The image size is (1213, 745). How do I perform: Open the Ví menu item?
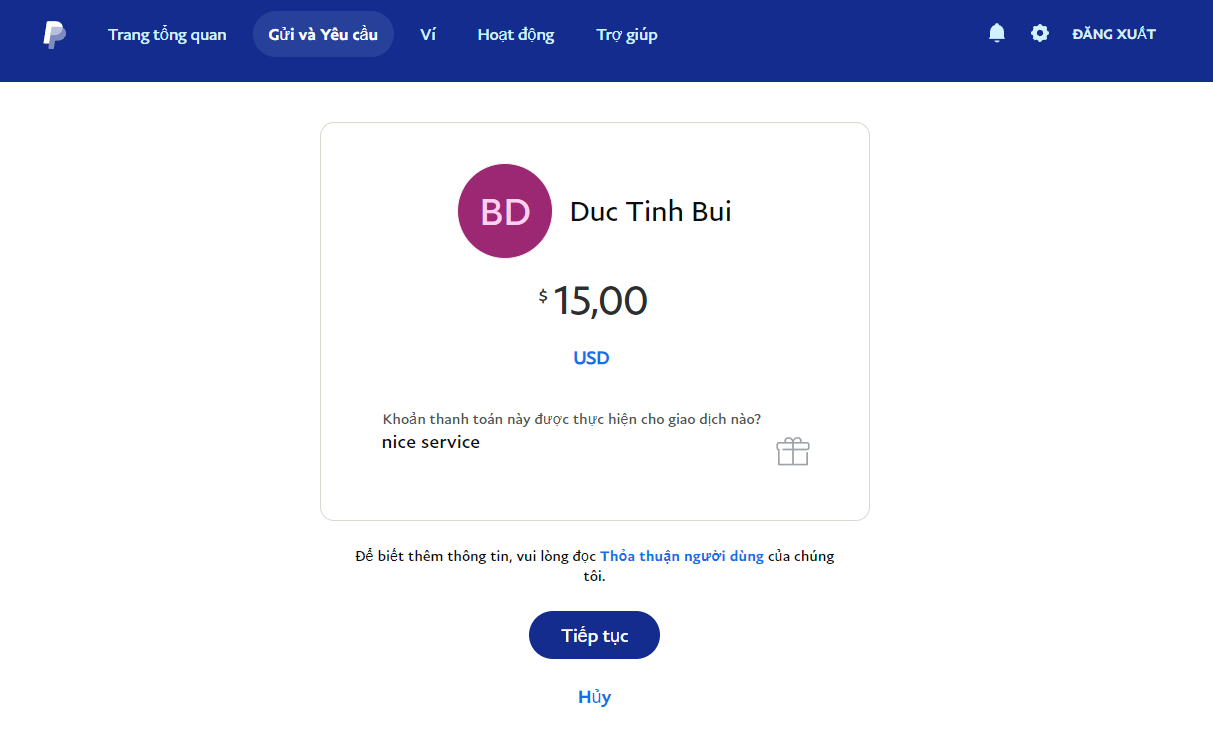click(x=428, y=35)
